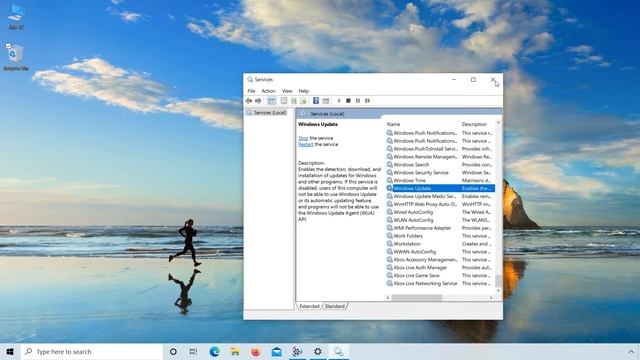Click gear icon of Workstation service row
The height and width of the screenshot is (360, 640).
tap(389, 244)
